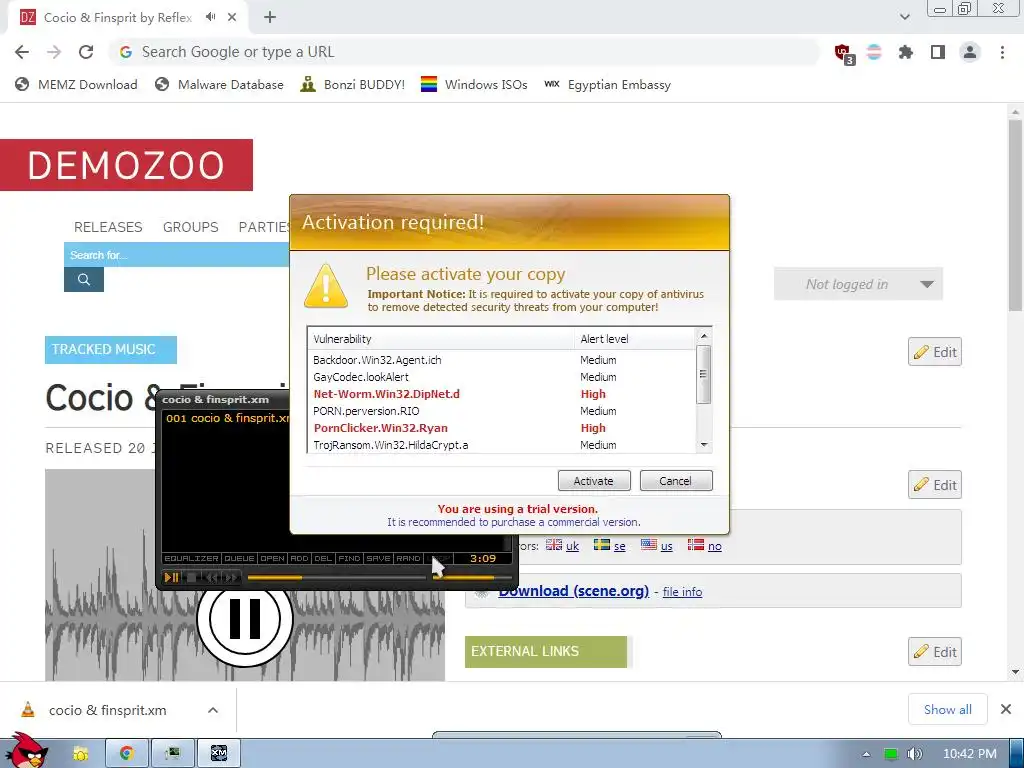The height and width of the screenshot is (768, 1024).
Task: Open the Chrome three-dot menu
Action: point(1002,52)
